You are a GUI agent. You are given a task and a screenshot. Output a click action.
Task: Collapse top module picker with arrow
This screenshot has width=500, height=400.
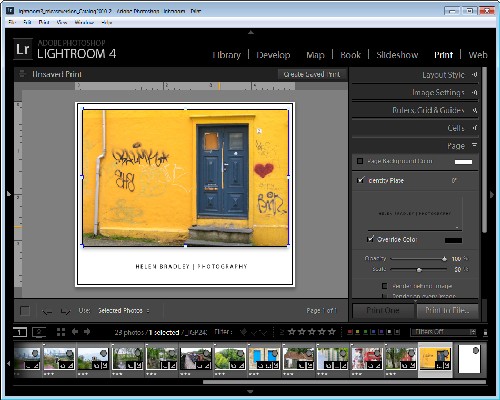[251, 32]
